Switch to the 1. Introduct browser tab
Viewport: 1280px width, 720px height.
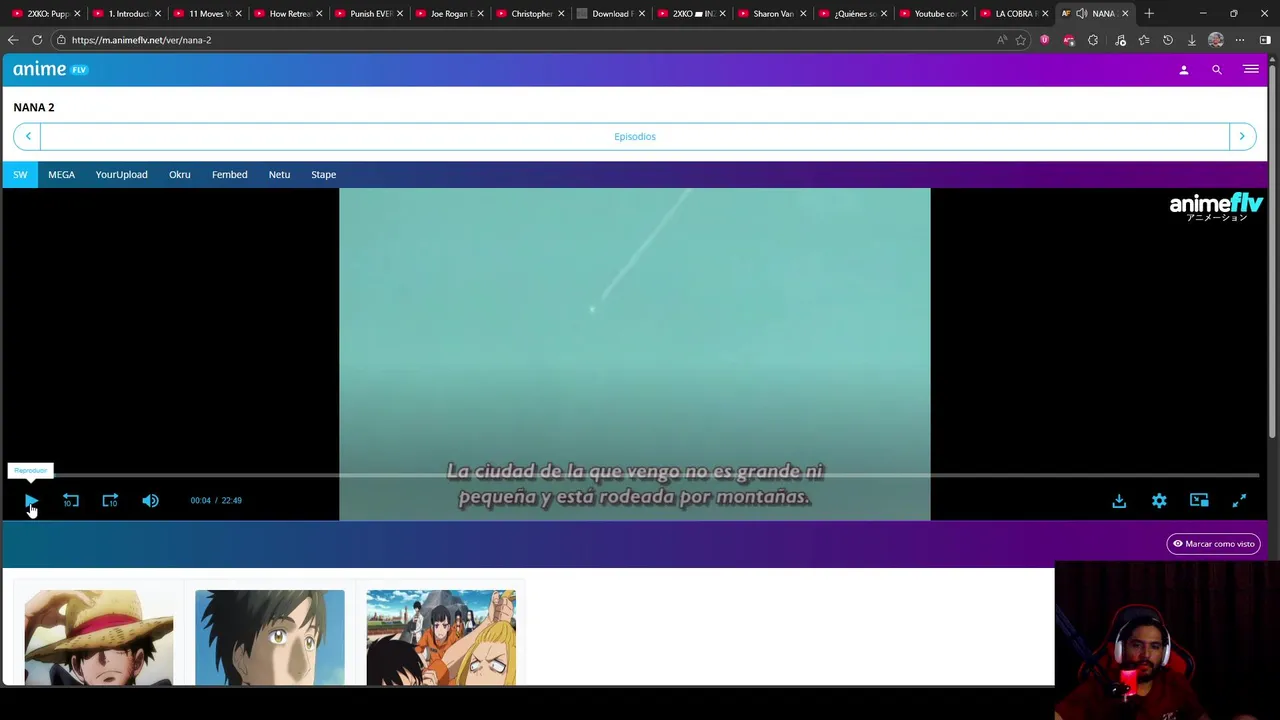tap(128, 13)
